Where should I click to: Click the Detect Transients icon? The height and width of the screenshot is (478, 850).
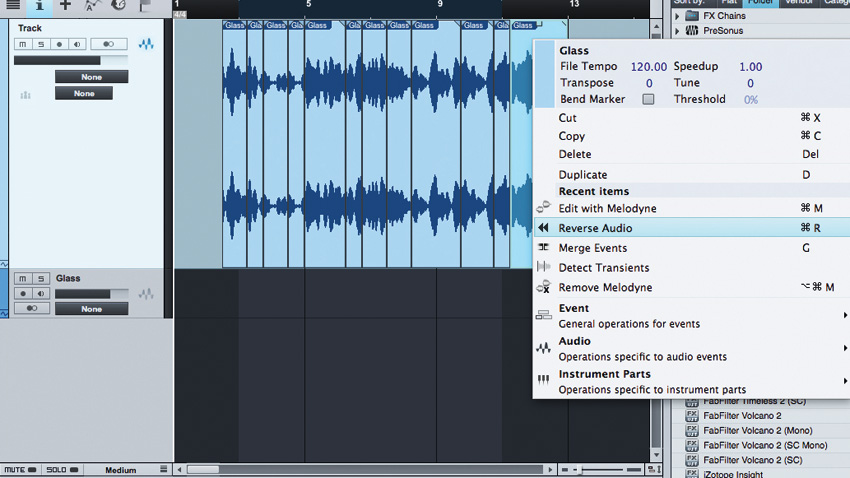[543, 267]
